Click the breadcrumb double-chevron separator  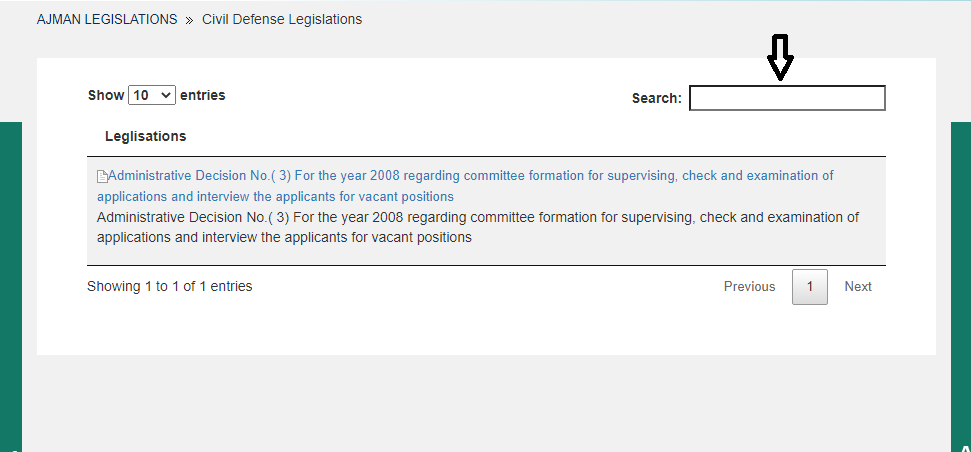(189, 20)
